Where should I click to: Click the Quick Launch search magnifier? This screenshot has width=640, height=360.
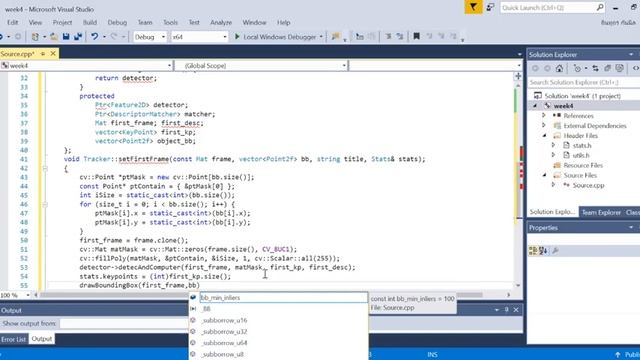[600, 7]
